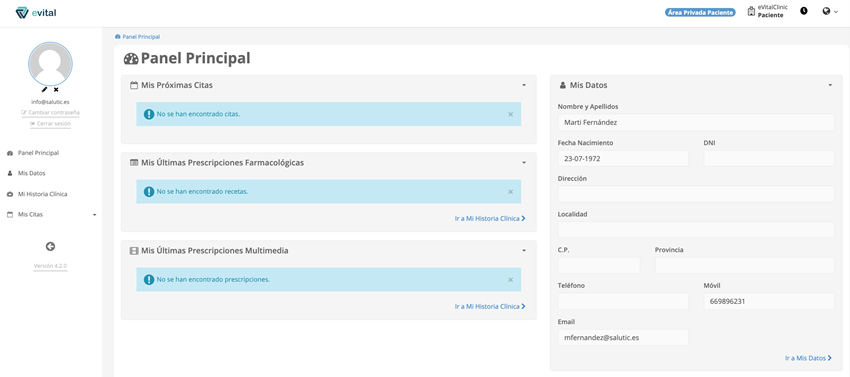
Task: Dismiss the 'No se han encontrado recetas' alert
Action: pyautogui.click(x=510, y=192)
